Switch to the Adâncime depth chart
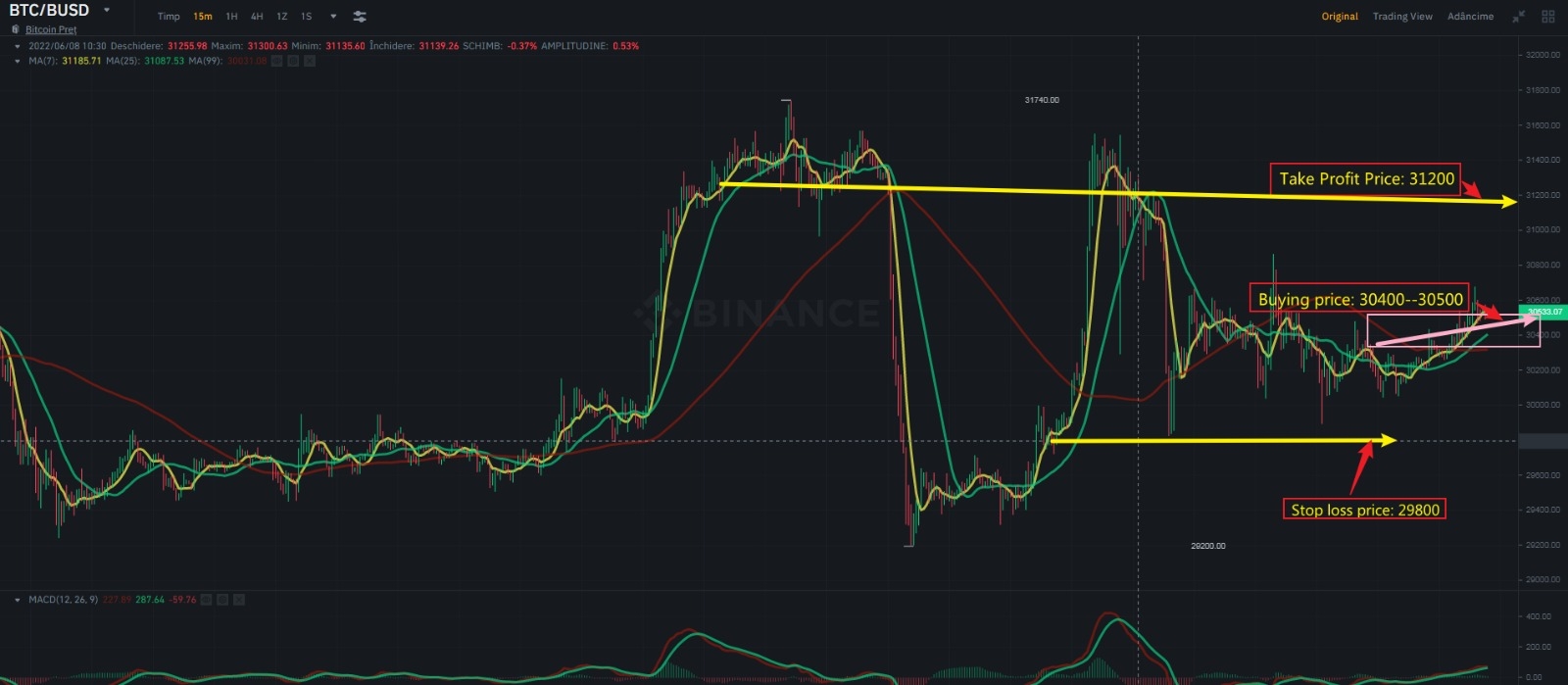 [1470, 17]
